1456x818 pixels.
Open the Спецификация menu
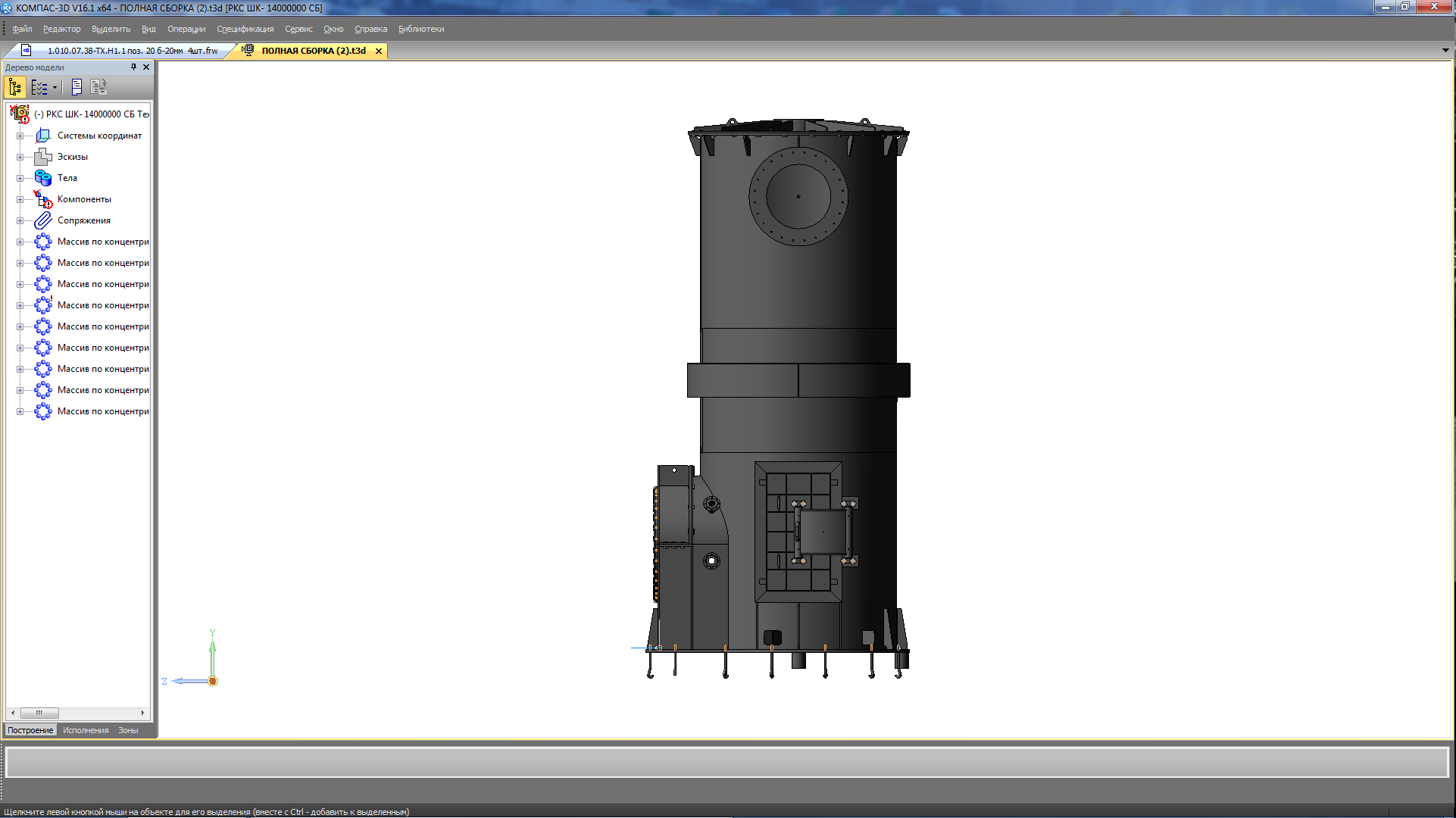[x=245, y=29]
